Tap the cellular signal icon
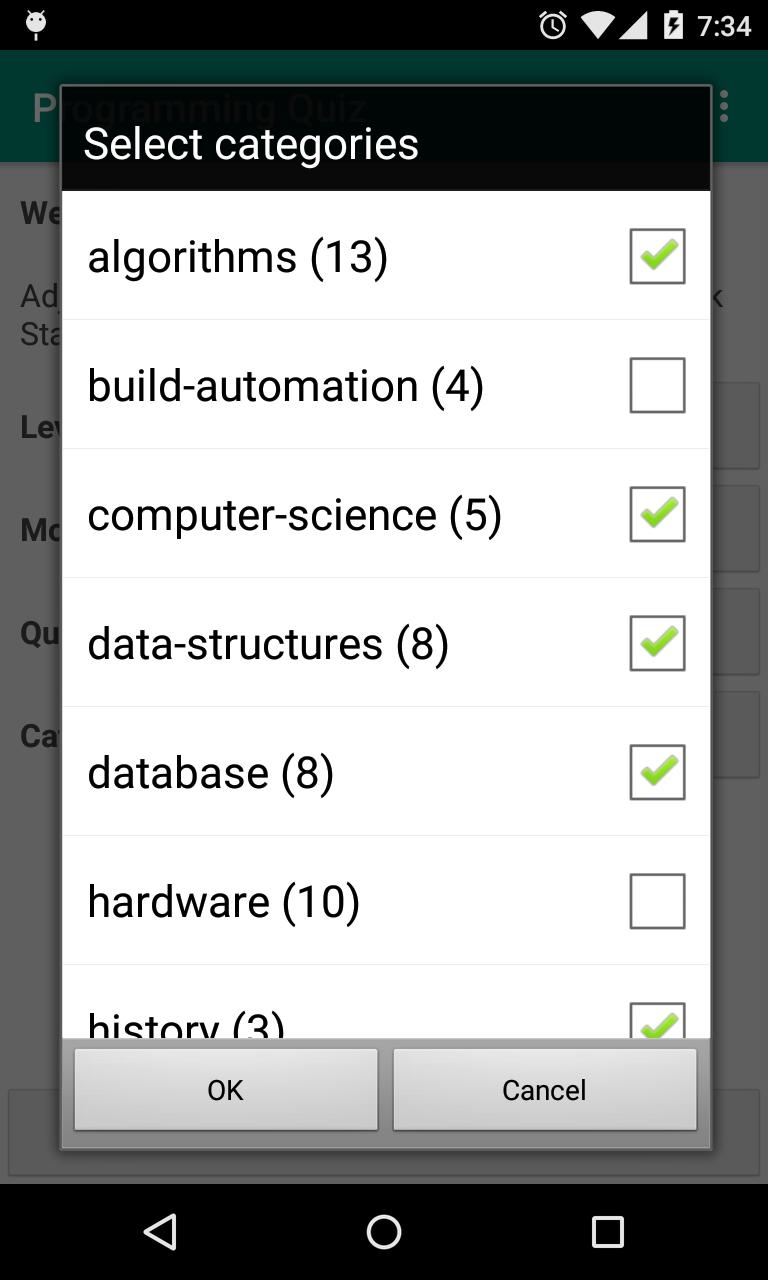The width and height of the screenshot is (768, 1280). (637, 25)
